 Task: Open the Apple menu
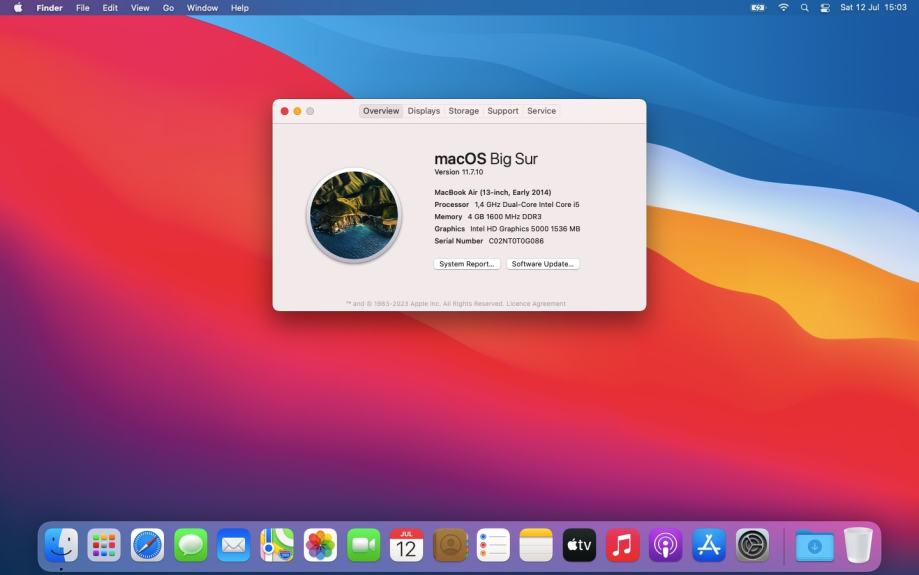pos(17,8)
